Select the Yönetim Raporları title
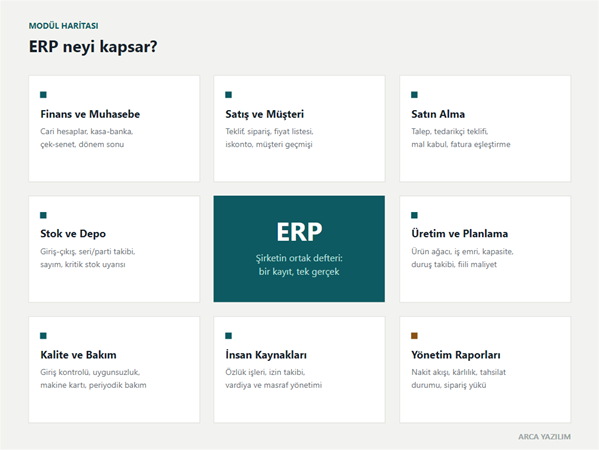 (456, 355)
